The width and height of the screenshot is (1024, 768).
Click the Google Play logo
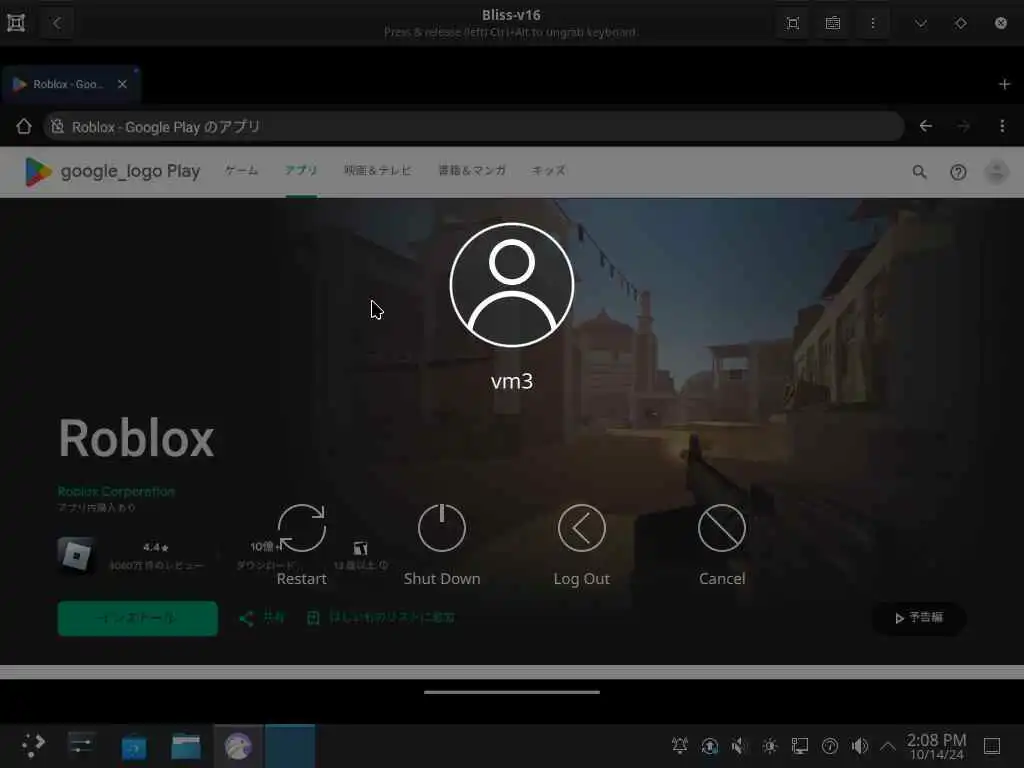pyautogui.click(x=112, y=172)
